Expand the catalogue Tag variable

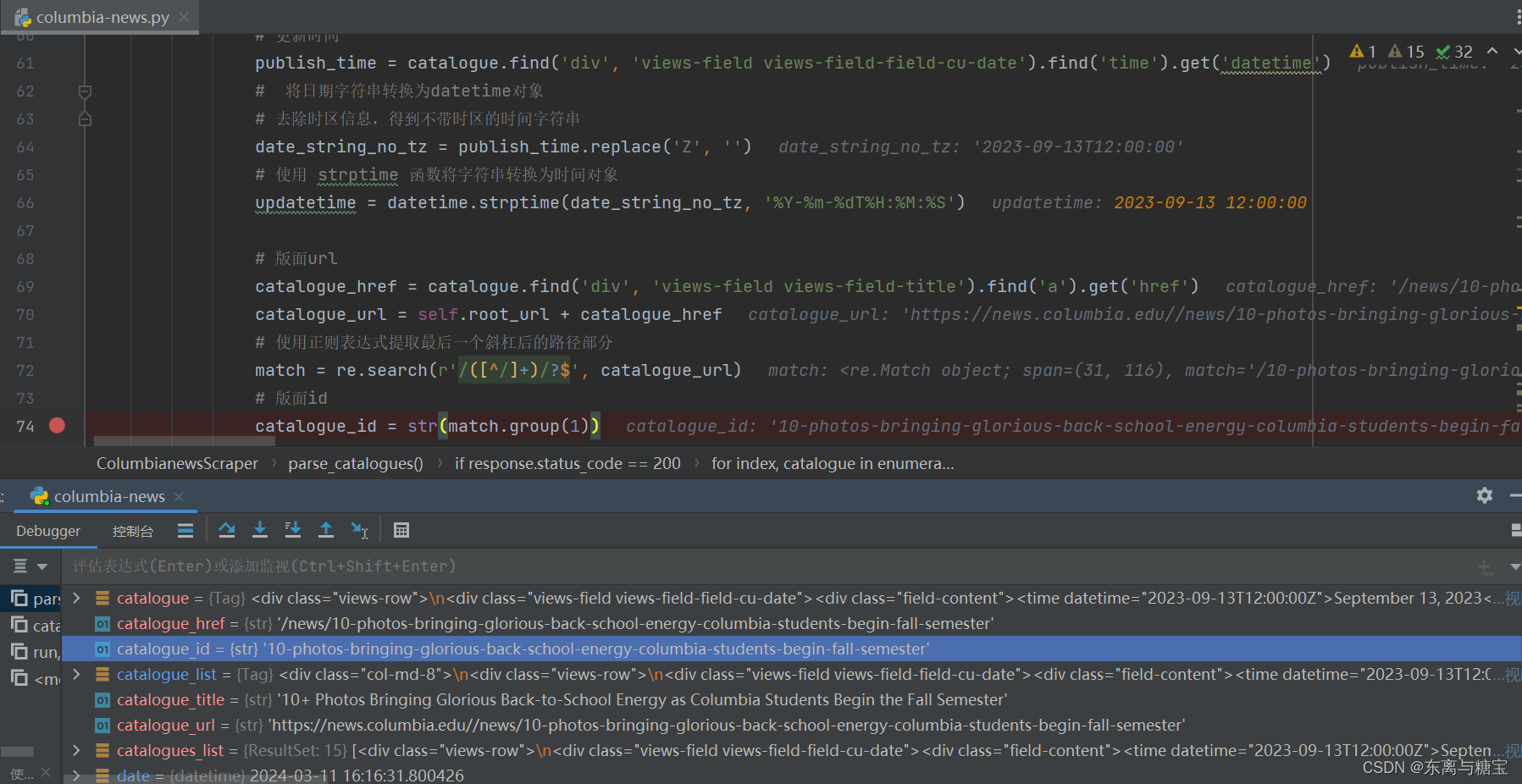point(76,598)
